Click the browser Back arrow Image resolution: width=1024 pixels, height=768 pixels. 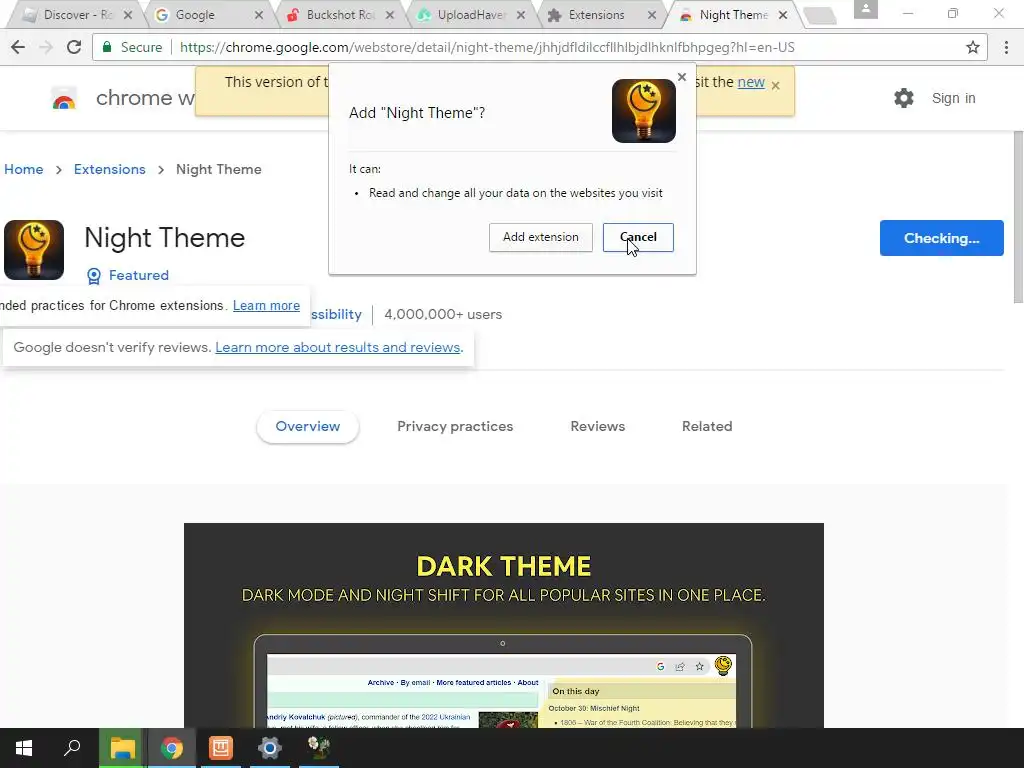pos(18,47)
